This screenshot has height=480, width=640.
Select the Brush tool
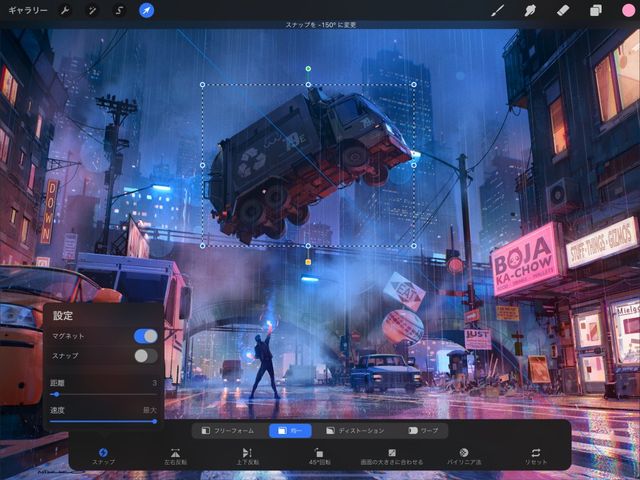click(497, 10)
